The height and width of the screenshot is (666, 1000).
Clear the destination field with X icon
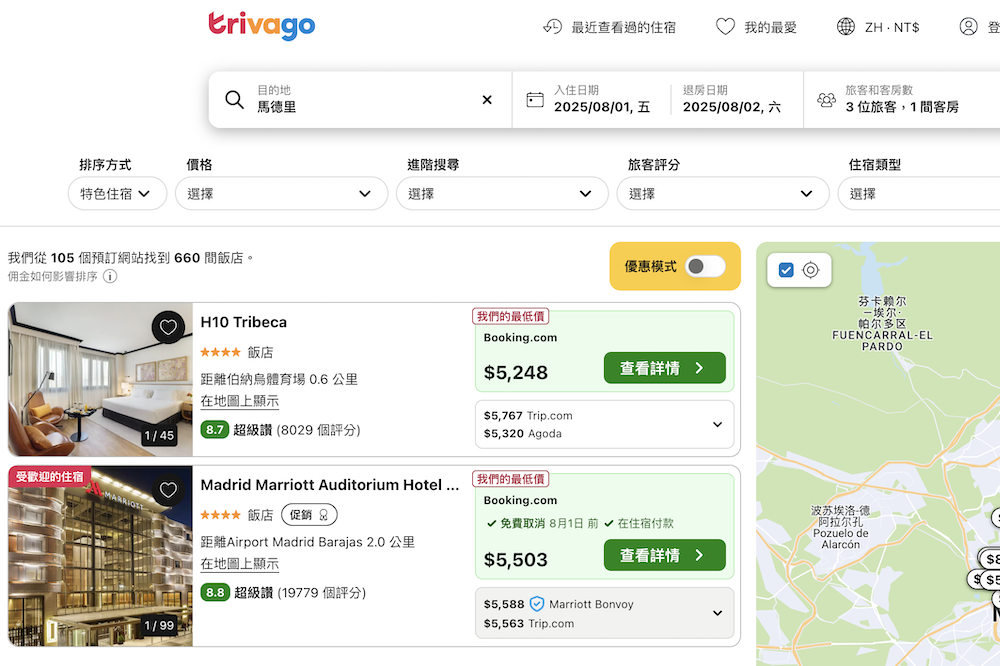click(487, 100)
